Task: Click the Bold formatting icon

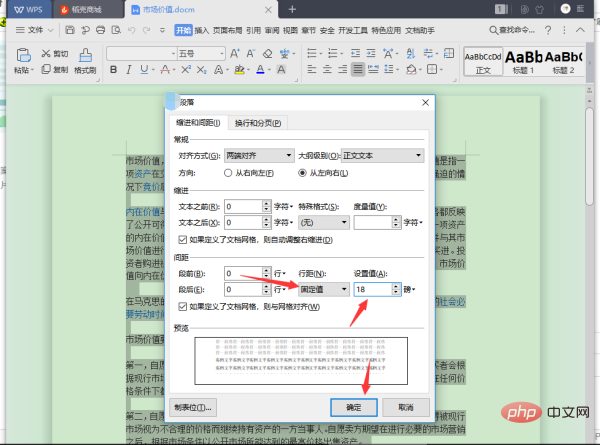Action: (x=114, y=70)
